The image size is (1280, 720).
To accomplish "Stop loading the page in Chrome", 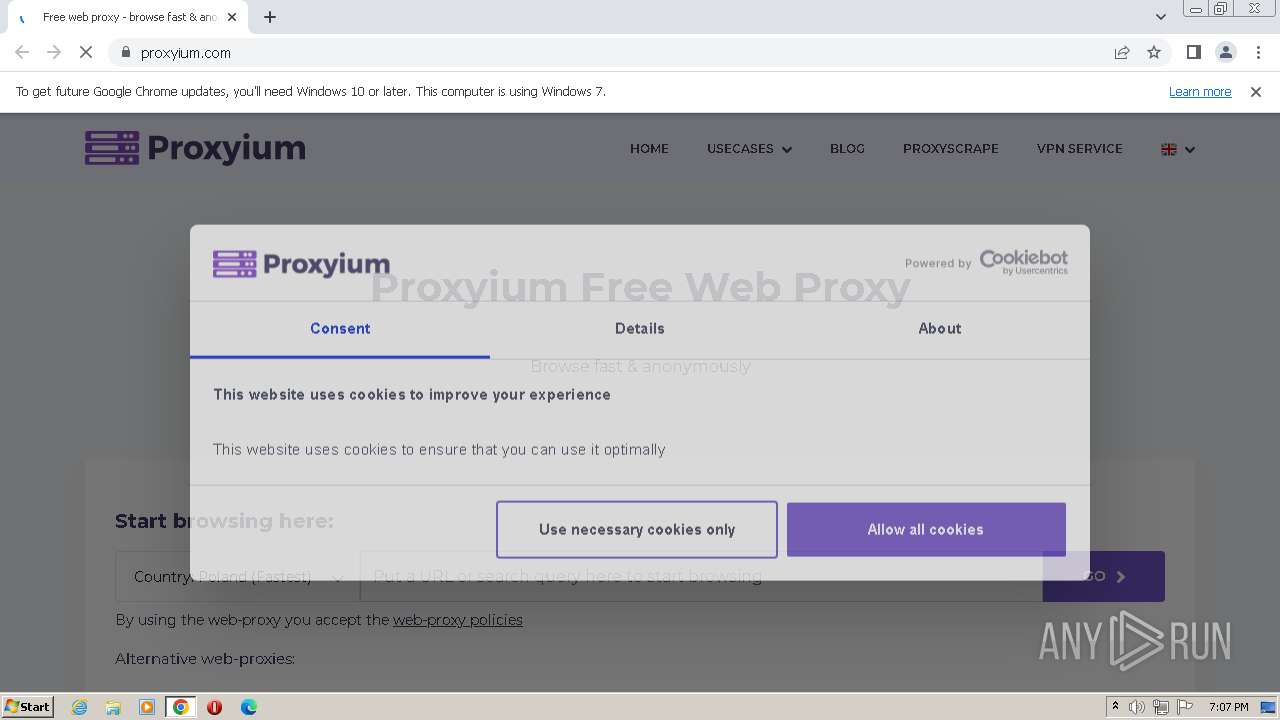I will tap(86, 52).
